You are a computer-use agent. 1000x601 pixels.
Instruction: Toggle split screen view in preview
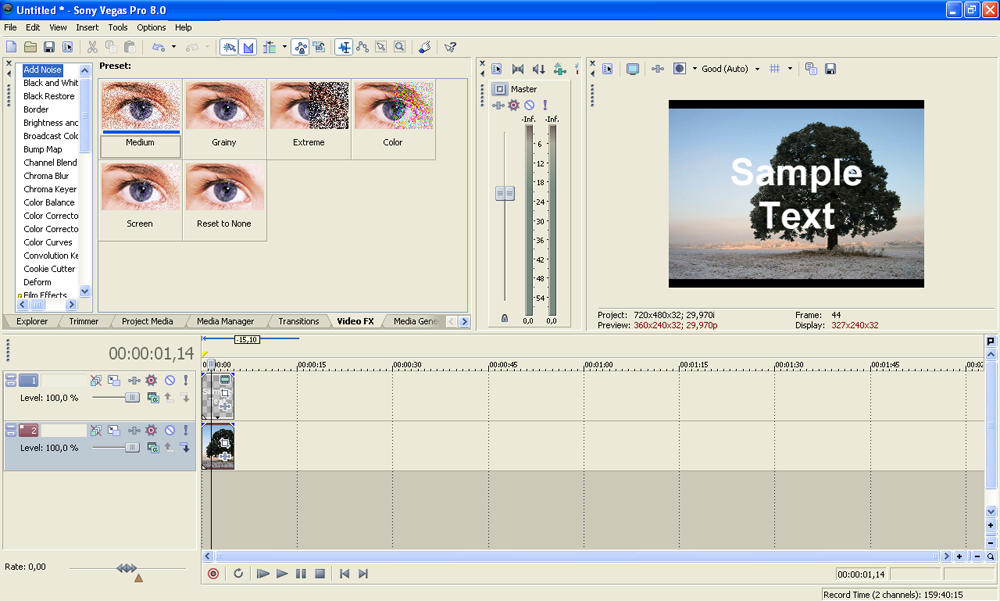pos(679,69)
